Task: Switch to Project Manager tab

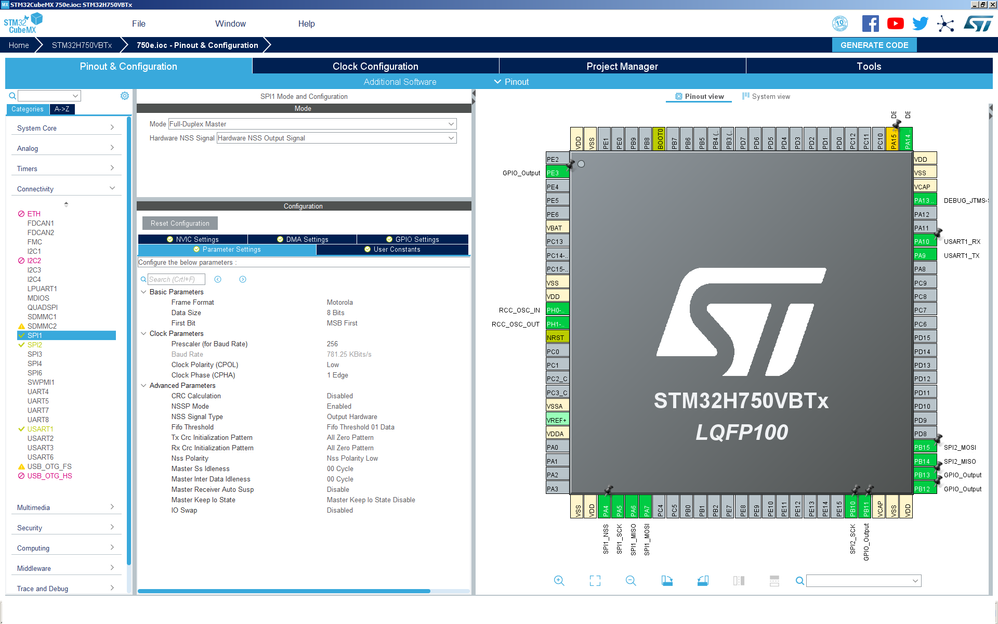Action: click(622, 66)
